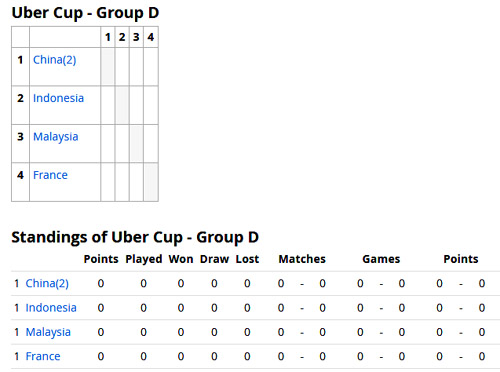Open China(2) link in the group table
This screenshot has height=372, width=500.
(55, 60)
